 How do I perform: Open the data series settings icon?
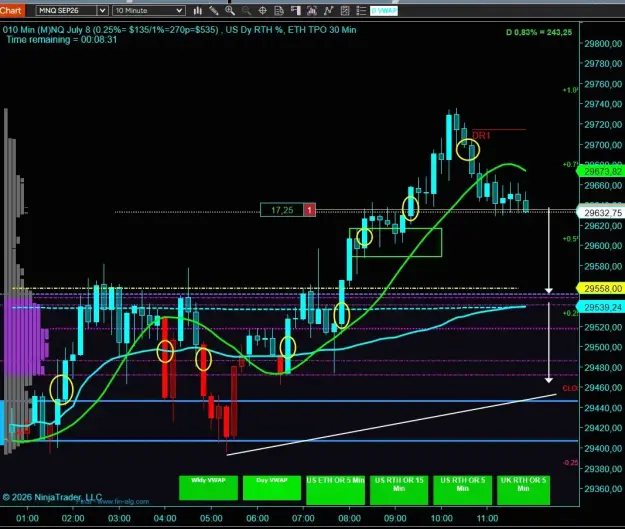pos(312,11)
